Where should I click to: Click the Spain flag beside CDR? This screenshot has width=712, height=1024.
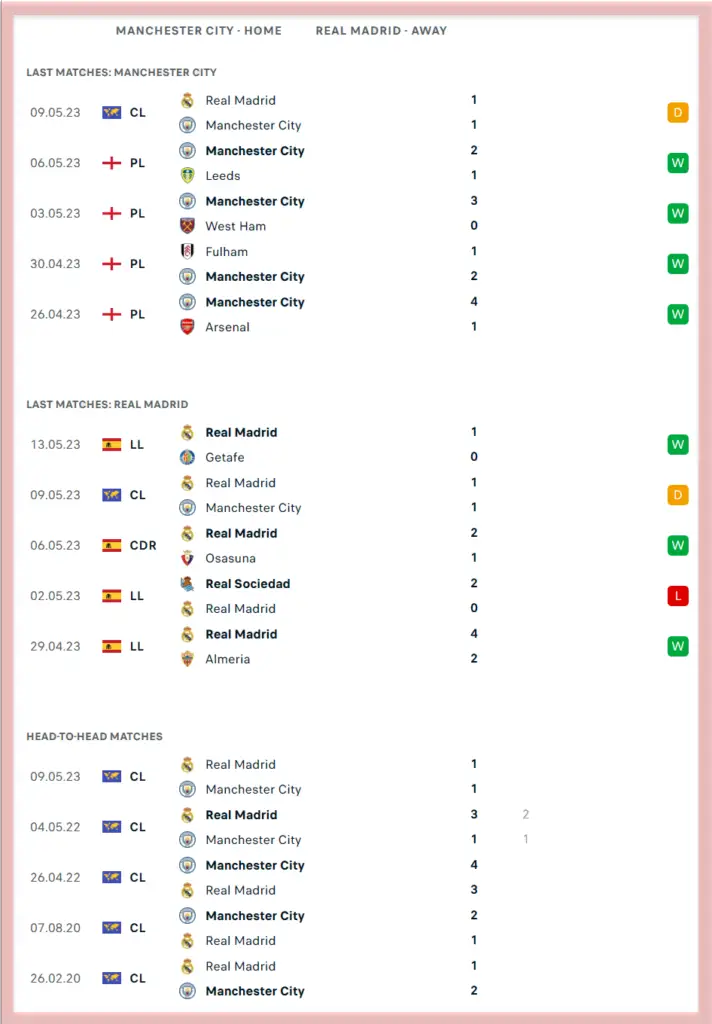pyautogui.click(x=112, y=546)
